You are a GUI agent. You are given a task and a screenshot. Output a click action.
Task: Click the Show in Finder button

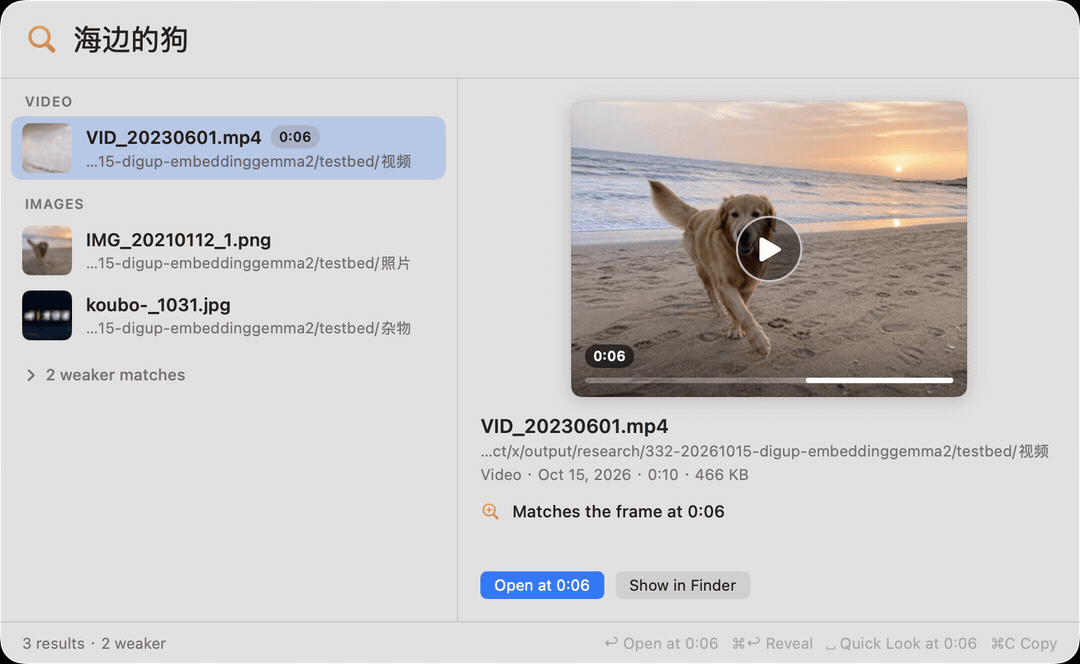coord(683,585)
